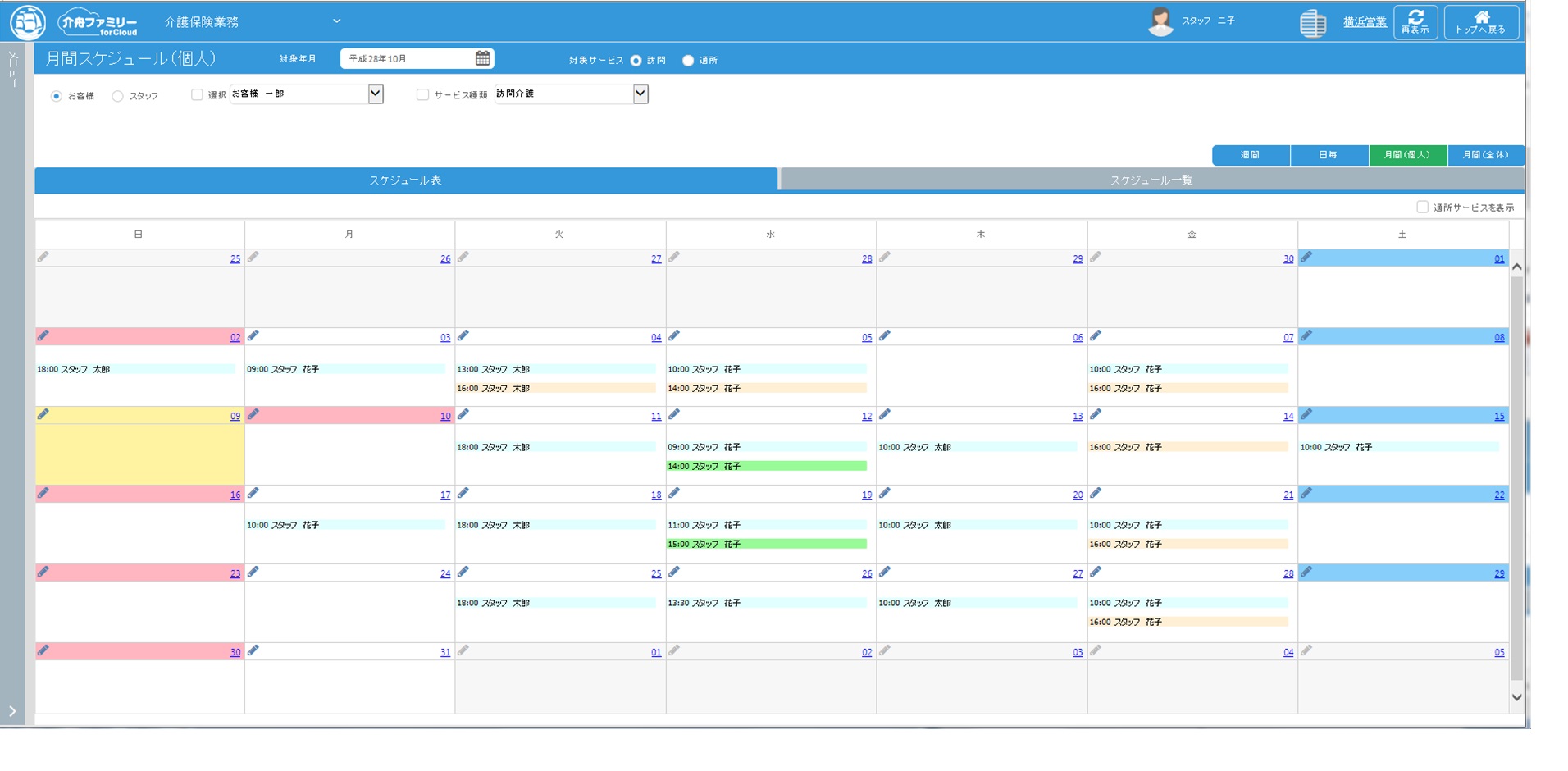The image size is (1568, 771).
Task: Open the date link for October 11
Action: [656, 417]
